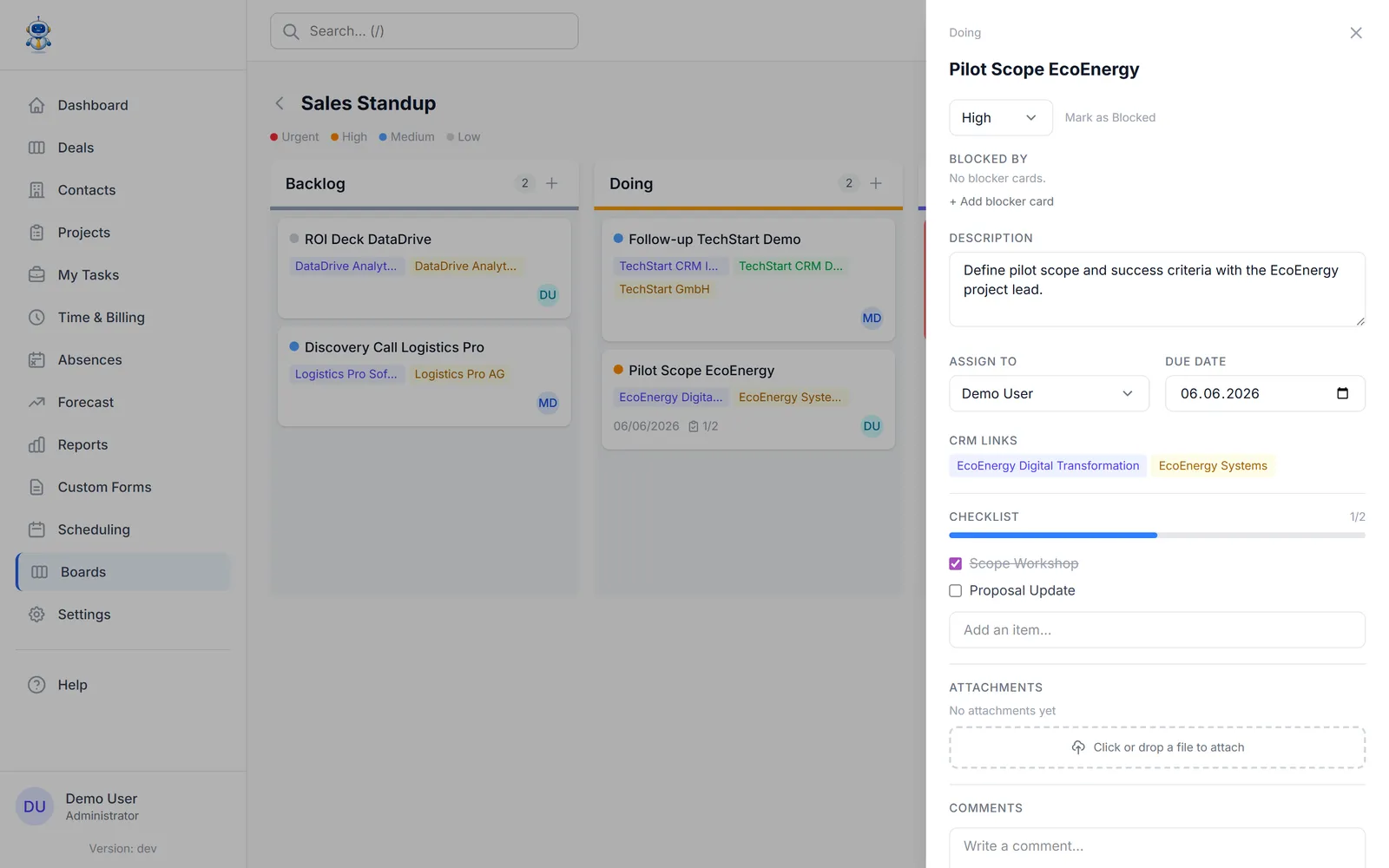This screenshot has height=868, width=1389.
Task: Click the Custom Forms document icon
Action: pos(36,487)
